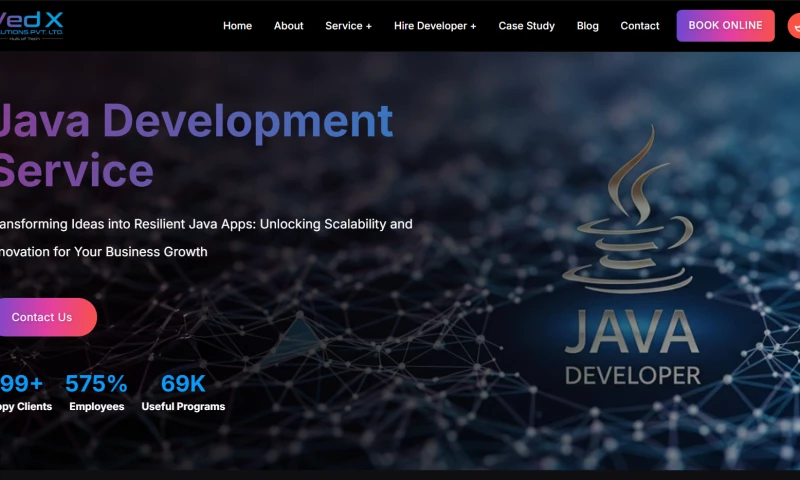Viewport: 800px width, 480px height.
Task: Click the Contact Us gradient button
Action: 43,317
